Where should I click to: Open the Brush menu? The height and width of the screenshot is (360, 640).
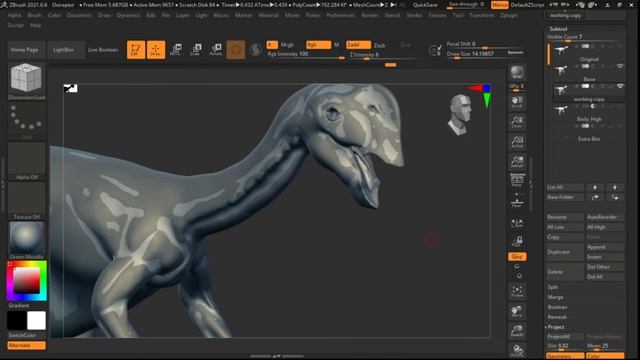click(34, 15)
